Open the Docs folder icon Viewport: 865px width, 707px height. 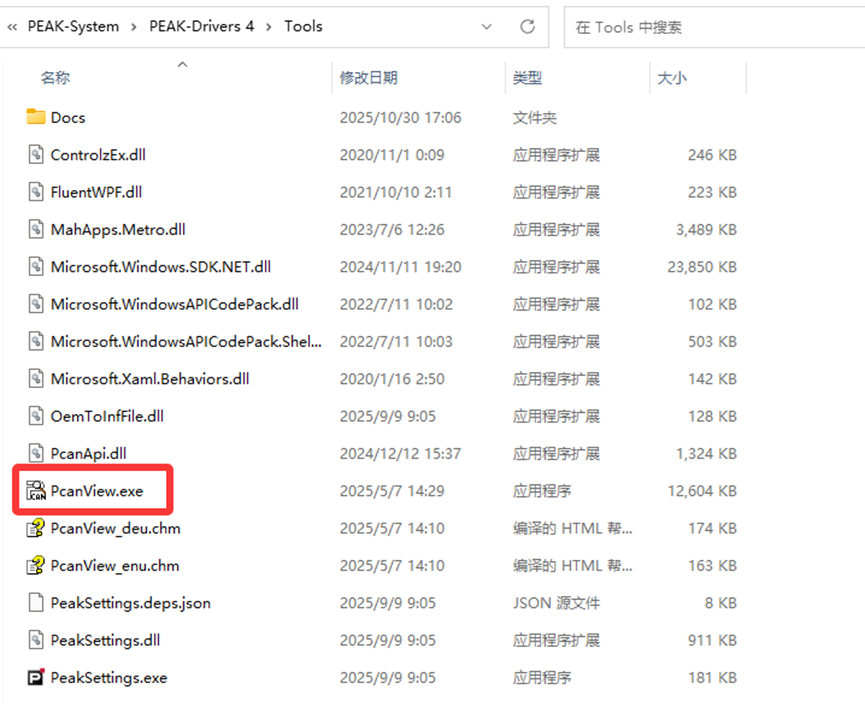pyautogui.click(x=36, y=117)
